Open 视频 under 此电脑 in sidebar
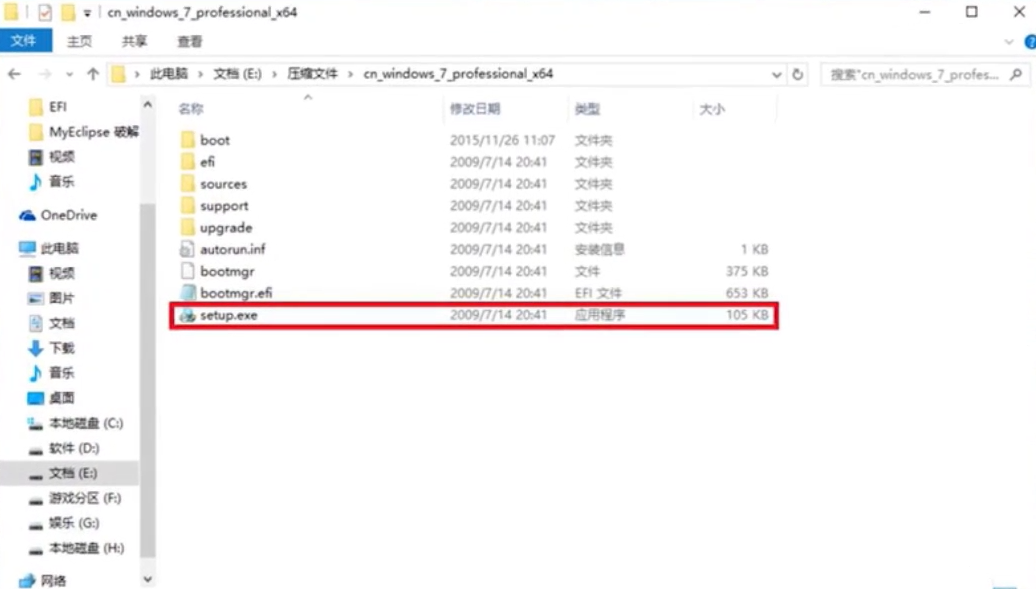1036x589 pixels. point(51,273)
